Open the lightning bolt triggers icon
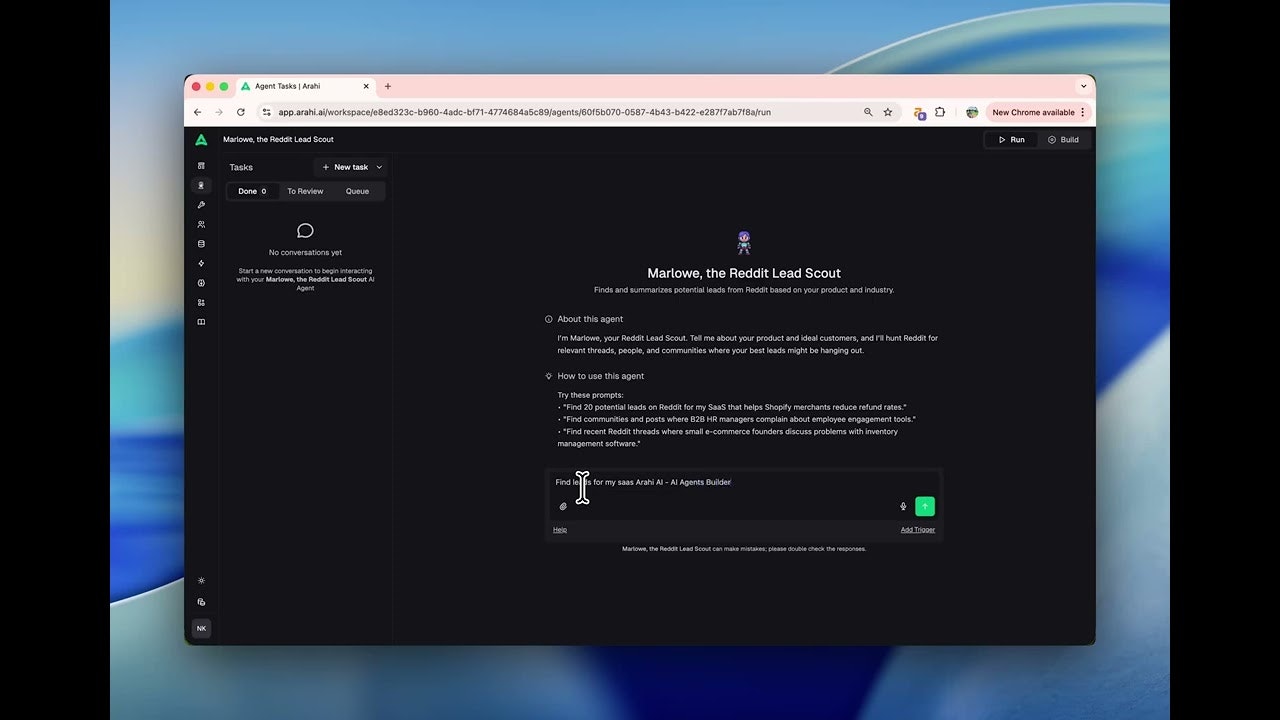The height and width of the screenshot is (720, 1280). coord(201,263)
